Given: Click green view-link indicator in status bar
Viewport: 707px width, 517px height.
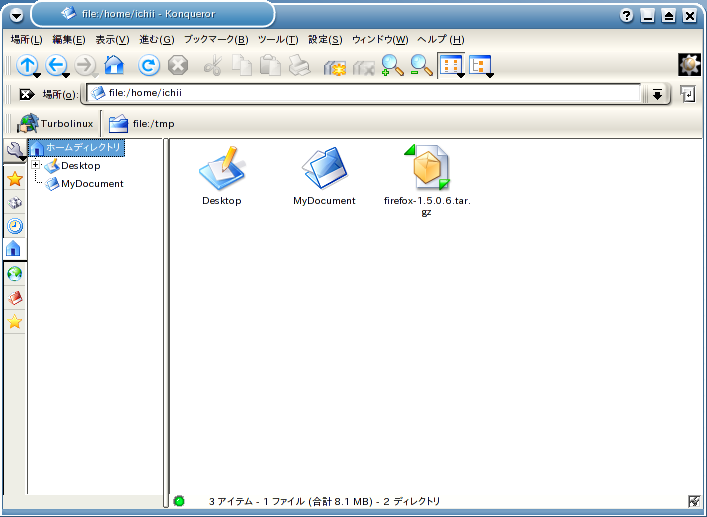Looking at the screenshot, I should pyautogui.click(x=179, y=501).
